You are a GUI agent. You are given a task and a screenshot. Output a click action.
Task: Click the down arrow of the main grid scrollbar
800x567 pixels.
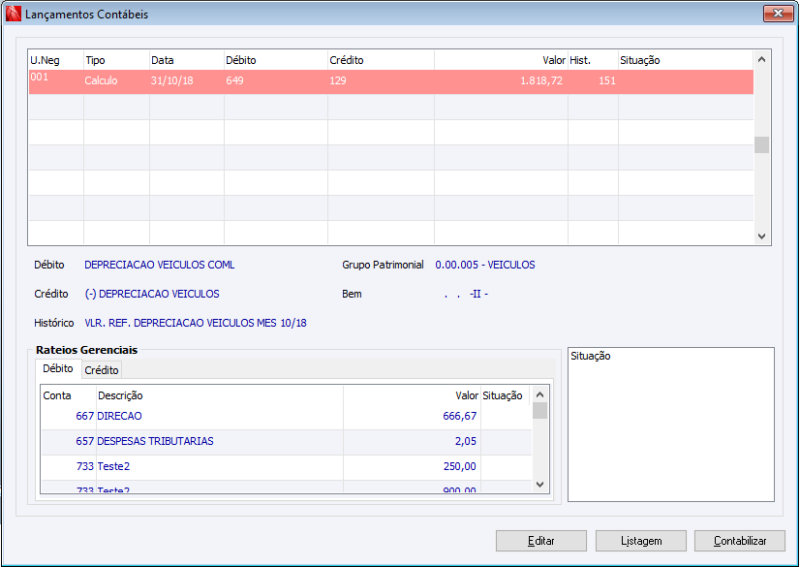click(762, 236)
